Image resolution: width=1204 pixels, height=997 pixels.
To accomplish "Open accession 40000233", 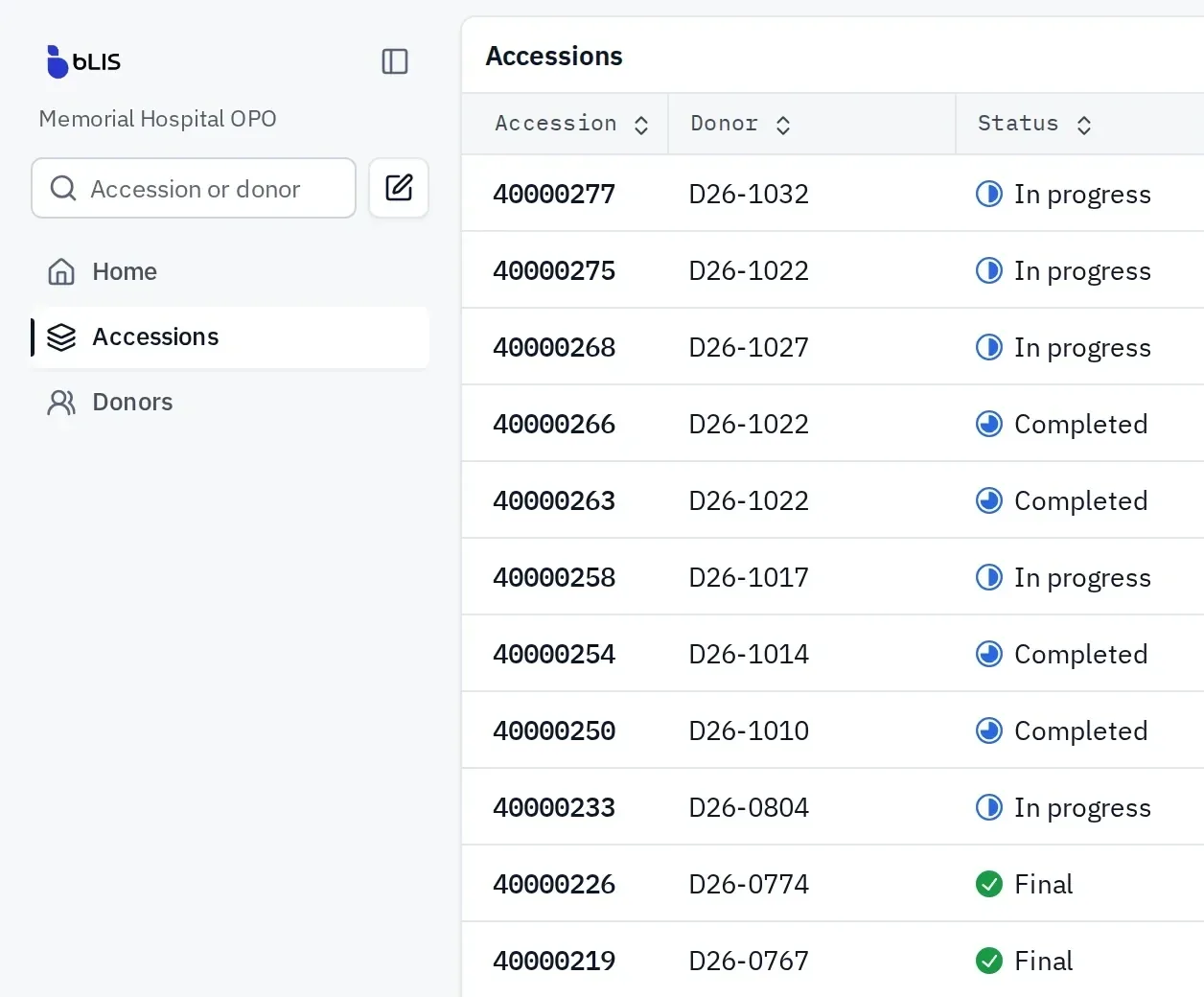I will (x=554, y=807).
